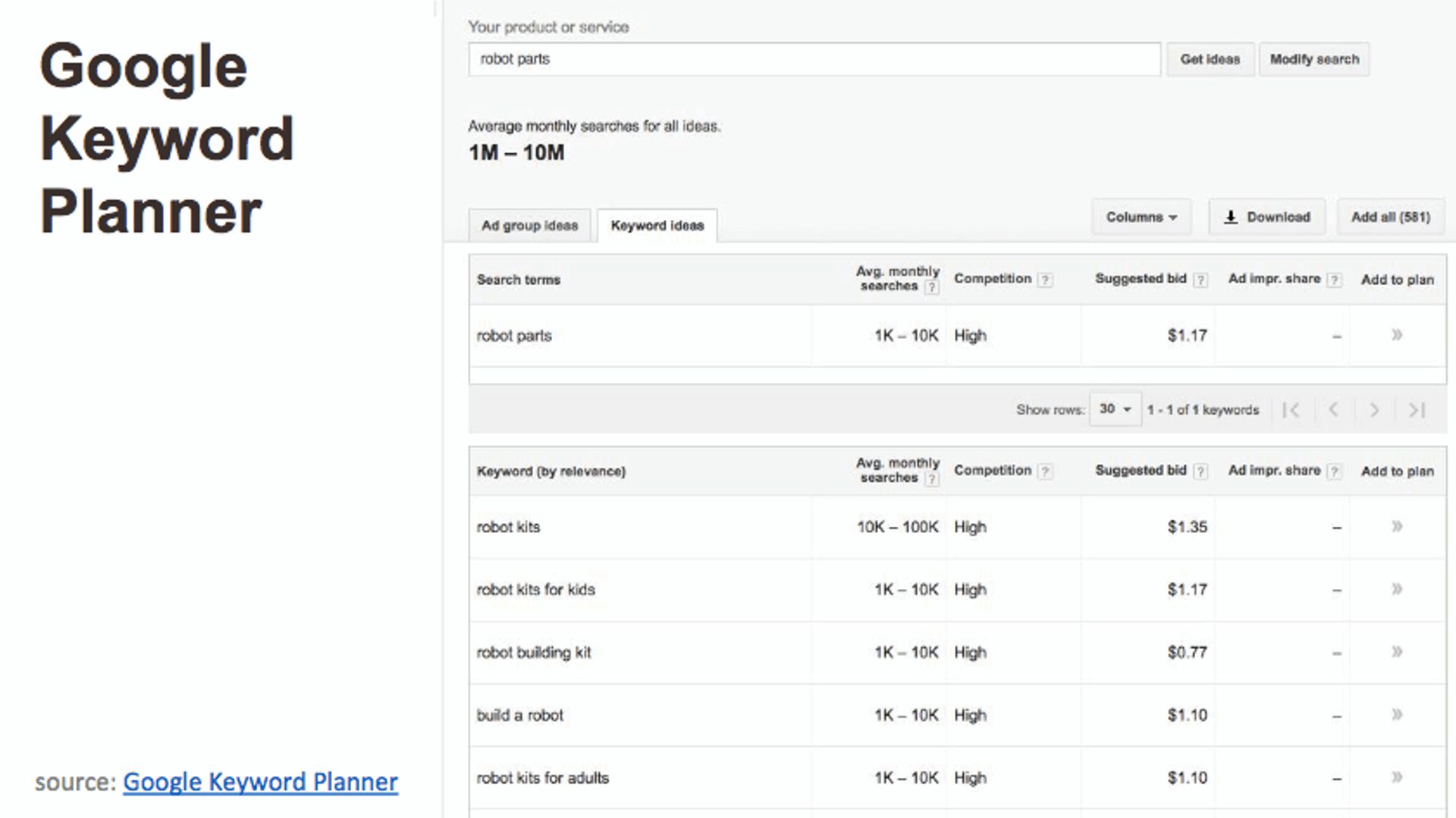This screenshot has height=818, width=1456.
Task: Jump to the first page of keywords
Action: coord(1292,409)
